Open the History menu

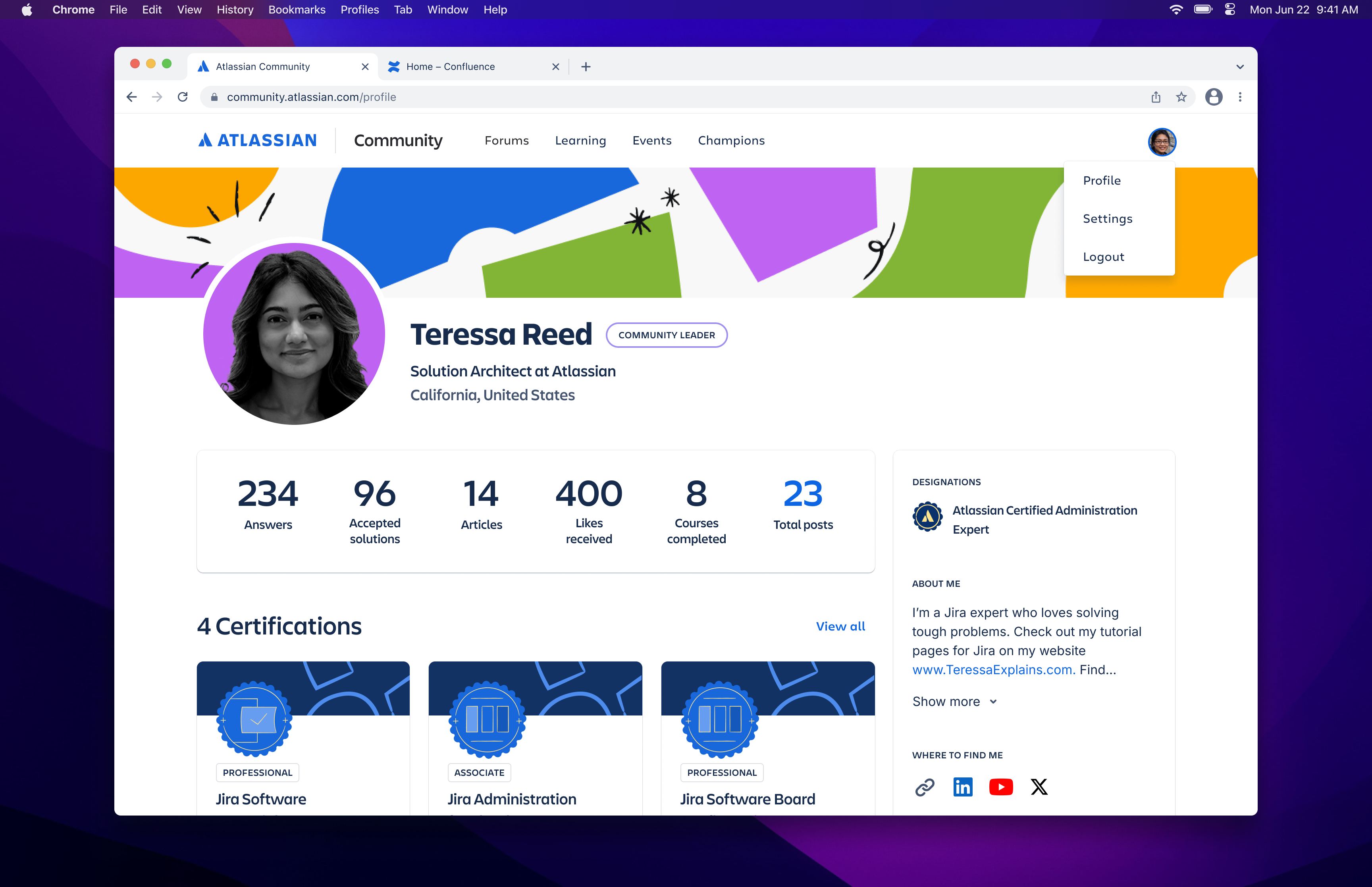235,10
